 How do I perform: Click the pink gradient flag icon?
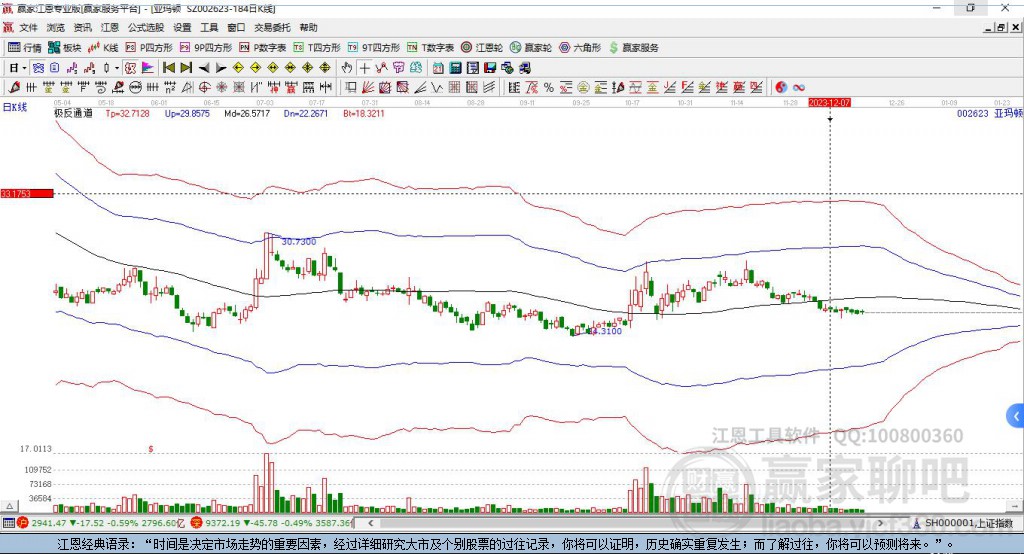pos(148,68)
